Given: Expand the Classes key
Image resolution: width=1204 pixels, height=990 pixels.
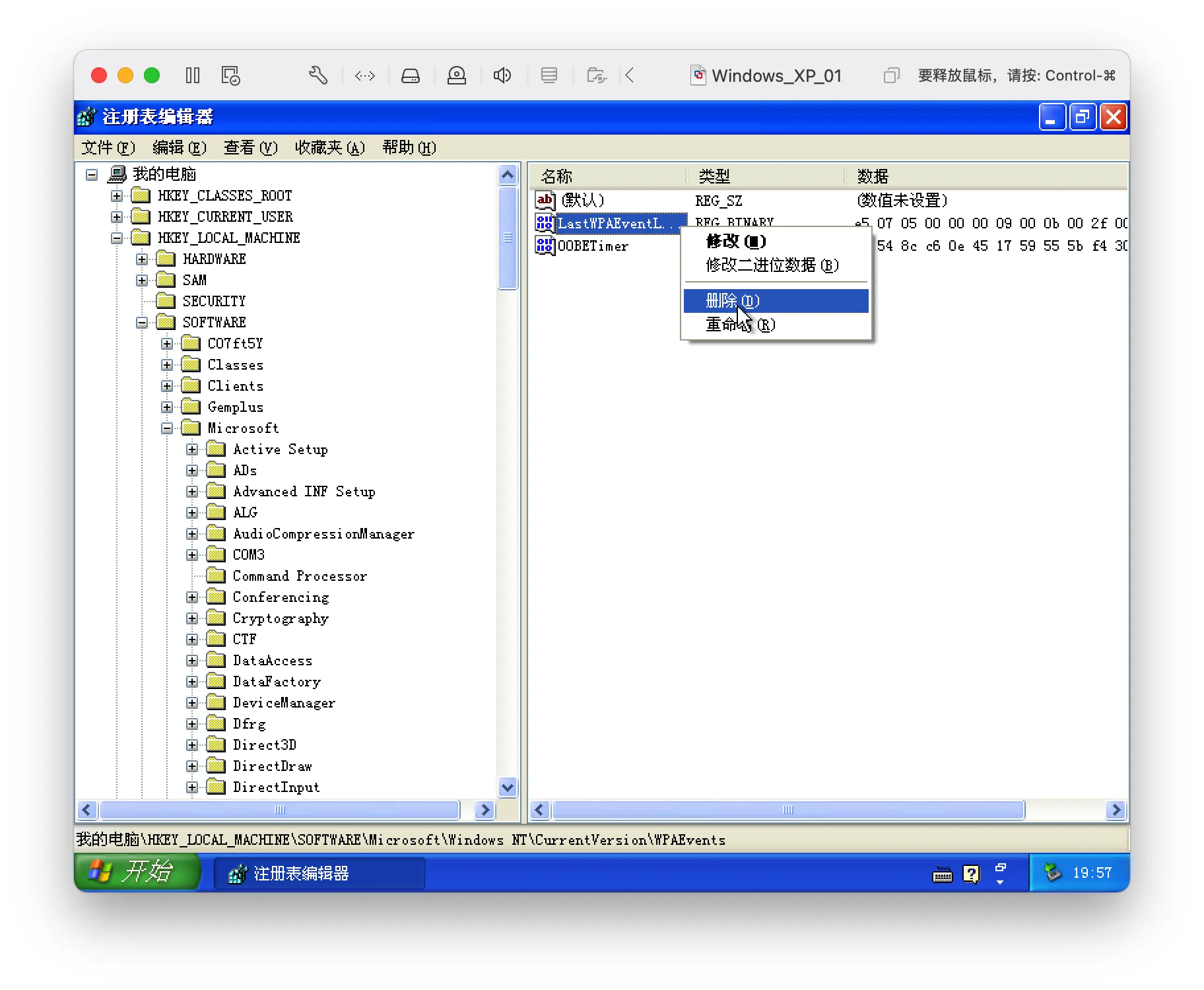Looking at the screenshot, I should [167, 365].
